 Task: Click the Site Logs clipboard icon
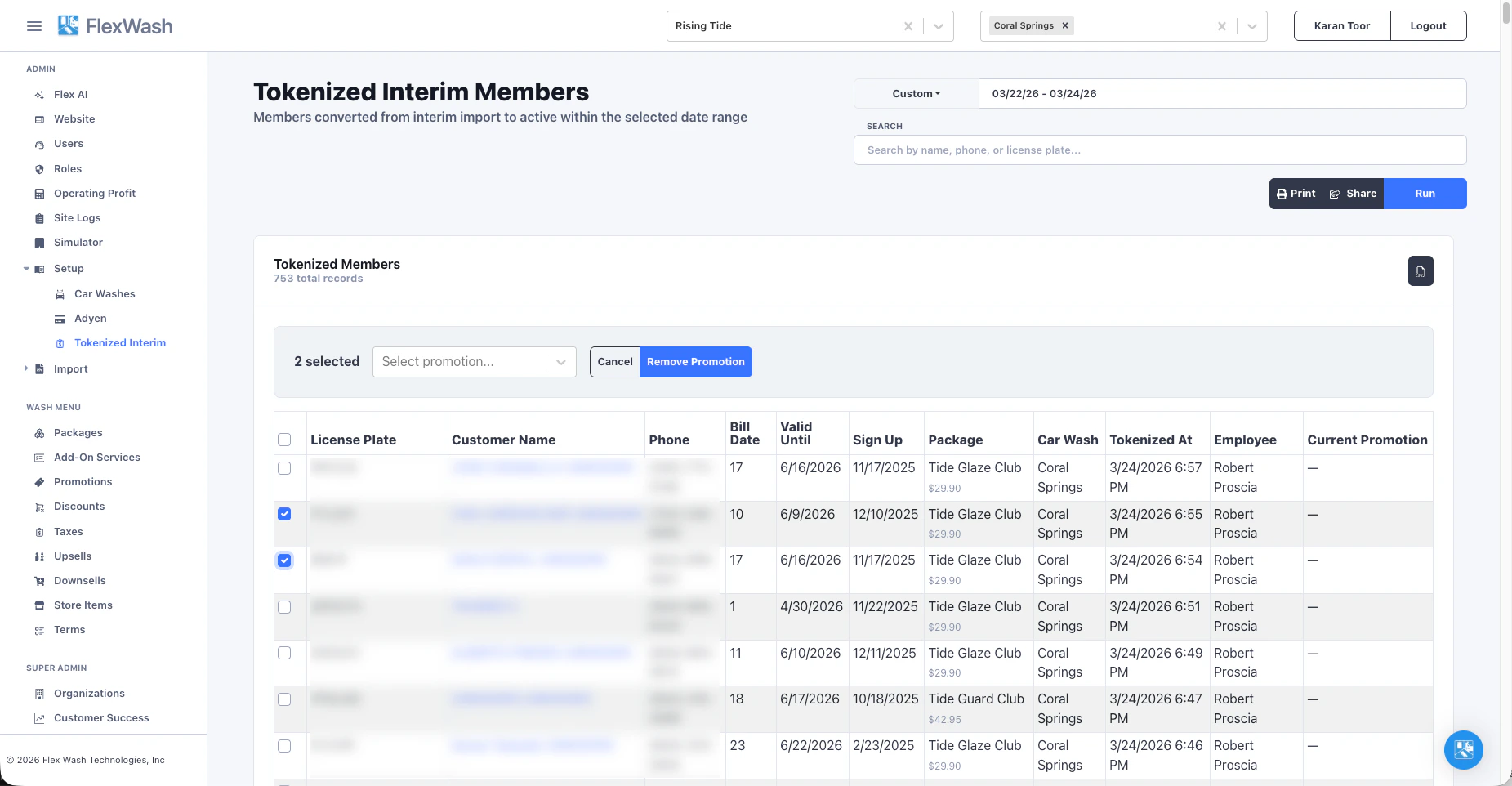tap(39, 218)
